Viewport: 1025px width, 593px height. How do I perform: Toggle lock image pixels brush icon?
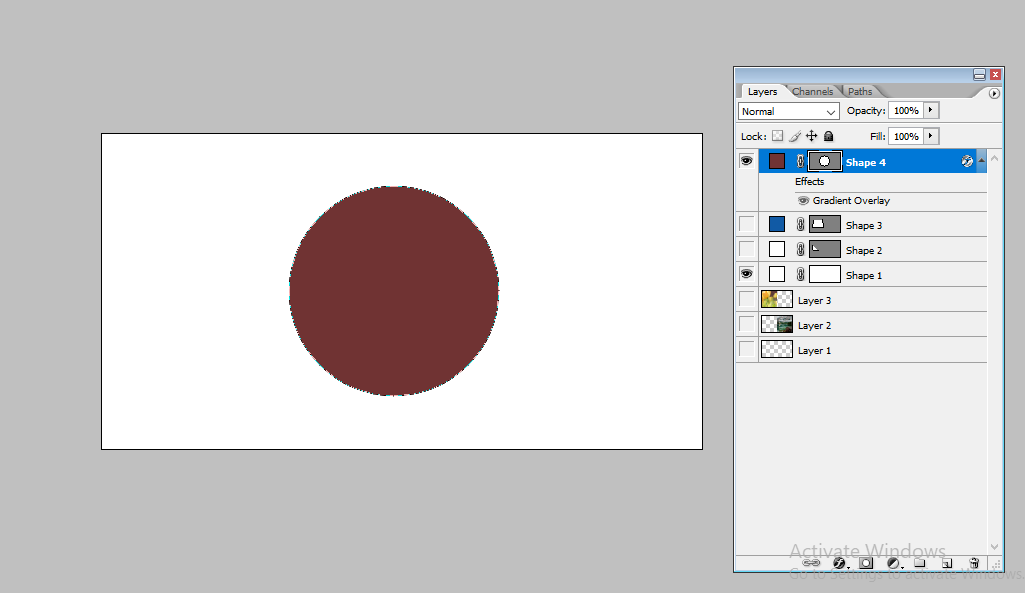(794, 136)
